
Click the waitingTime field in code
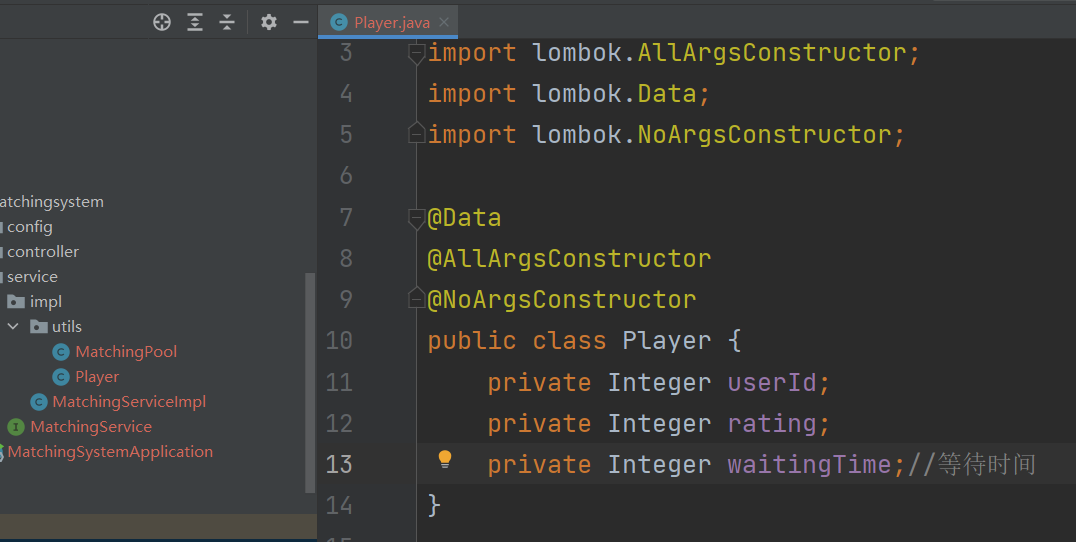tap(809, 464)
